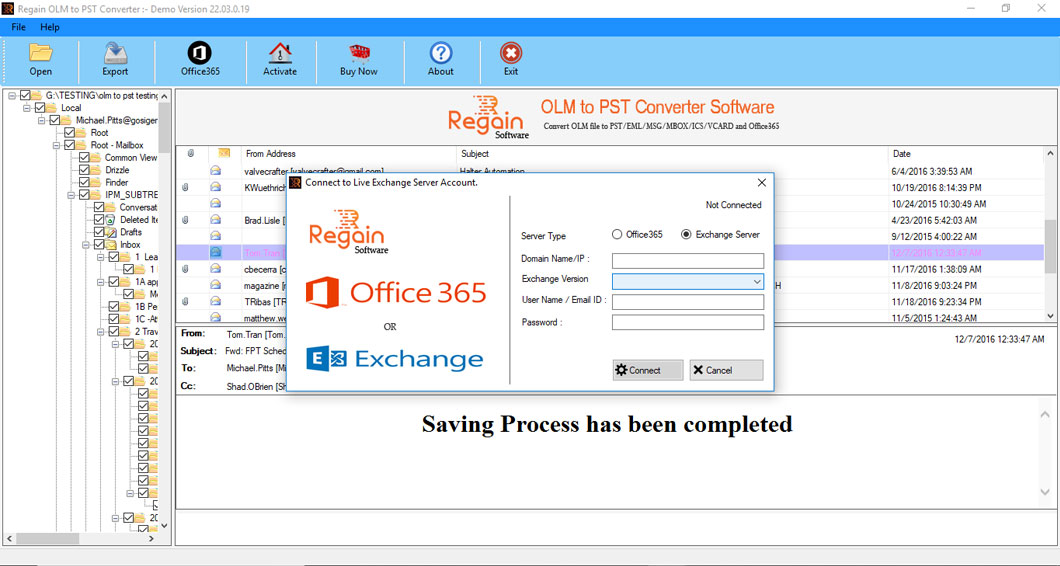1060x566 pixels.
Task: Select the 11/17/2016 1:38:09 AM email row
Action: (x=610, y=268)
